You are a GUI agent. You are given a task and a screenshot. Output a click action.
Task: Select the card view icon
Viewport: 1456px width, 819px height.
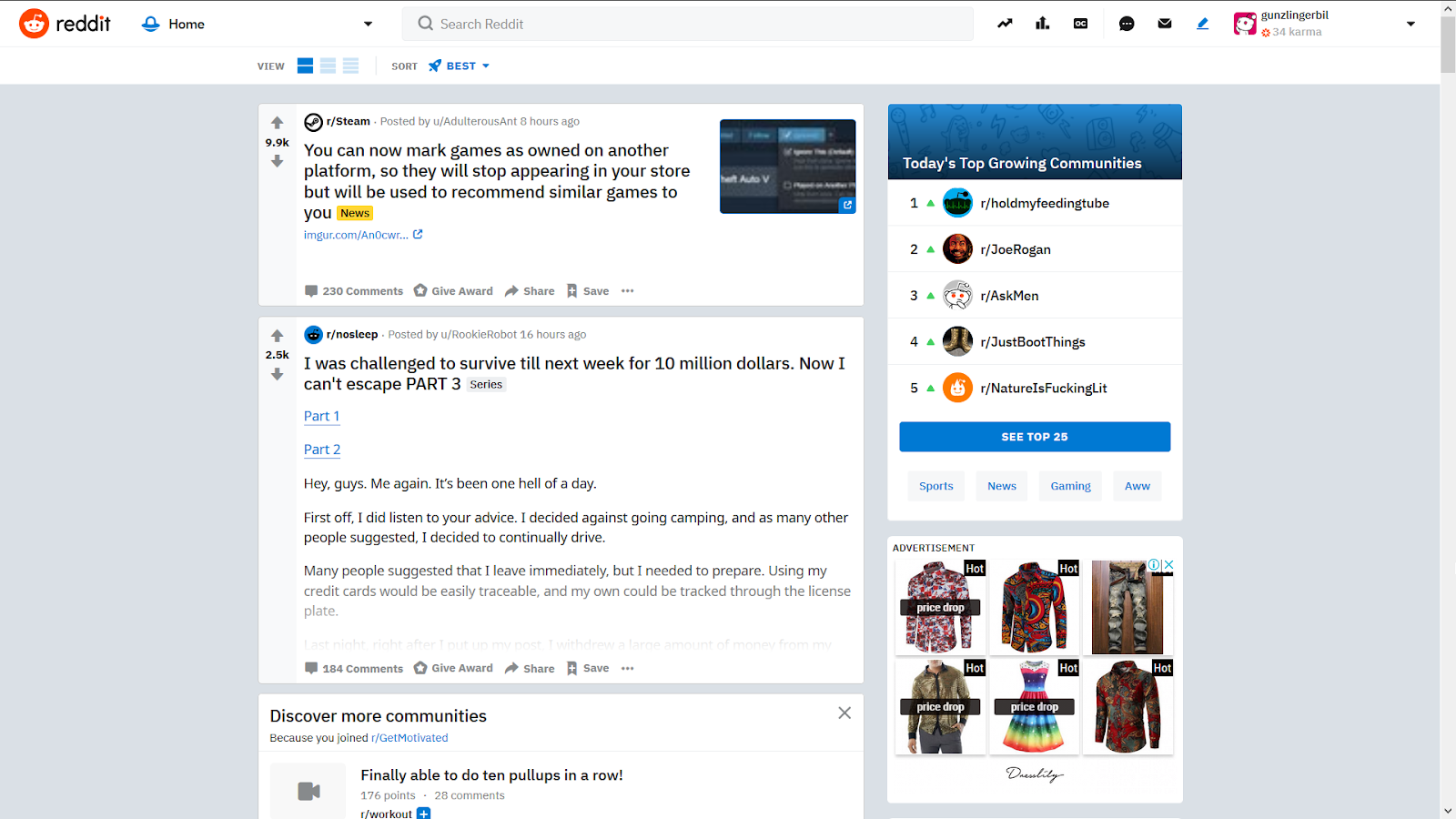tap(306, 66)
